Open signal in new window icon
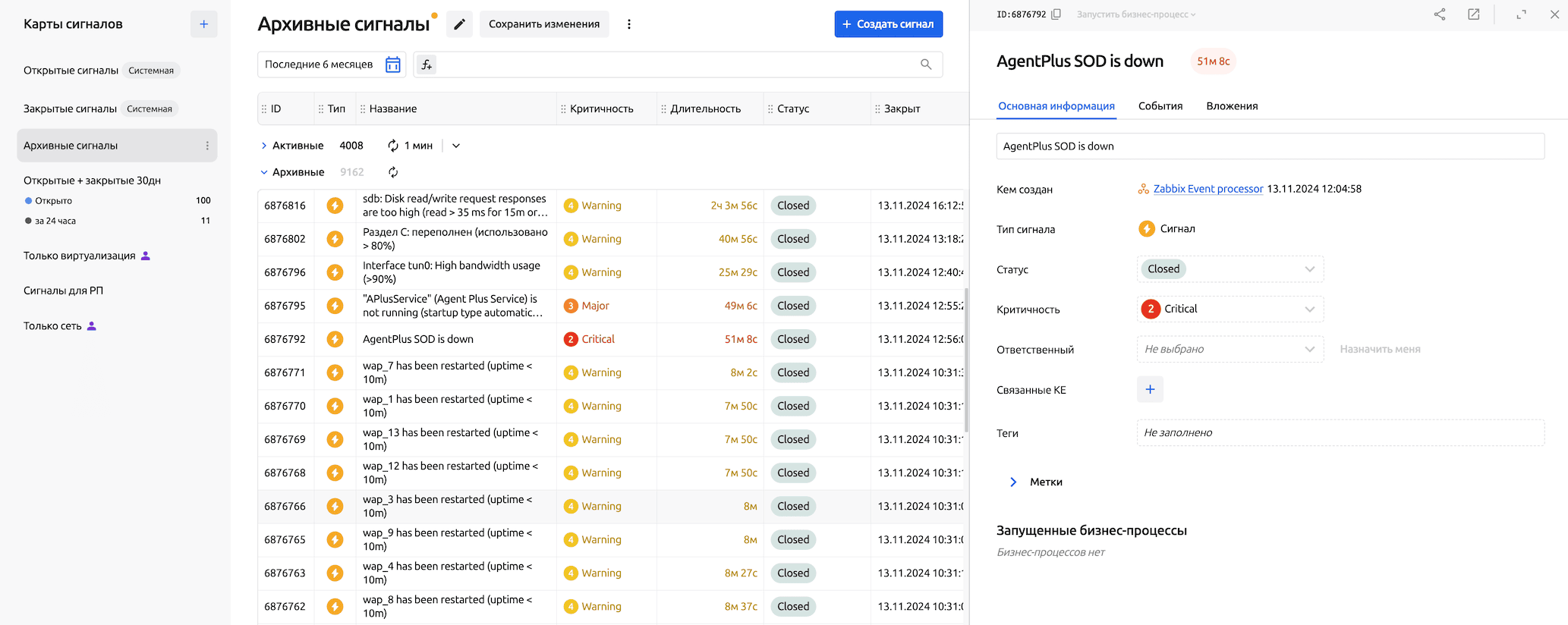The height and width of the screenshot is (625, 1568). 1473,14
